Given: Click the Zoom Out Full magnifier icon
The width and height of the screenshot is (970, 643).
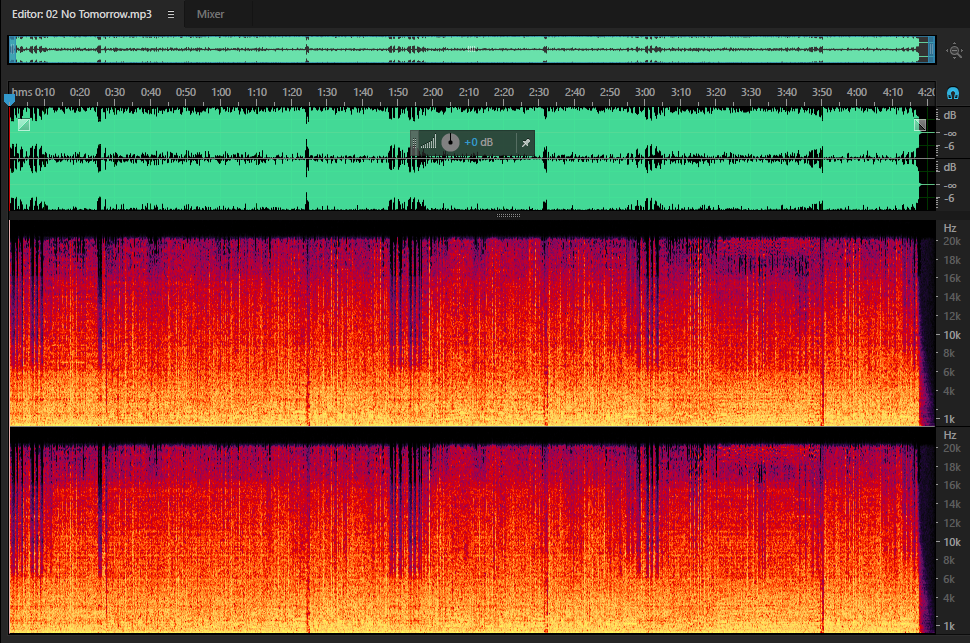Looking at the screenshot, I should pos(955,51).
